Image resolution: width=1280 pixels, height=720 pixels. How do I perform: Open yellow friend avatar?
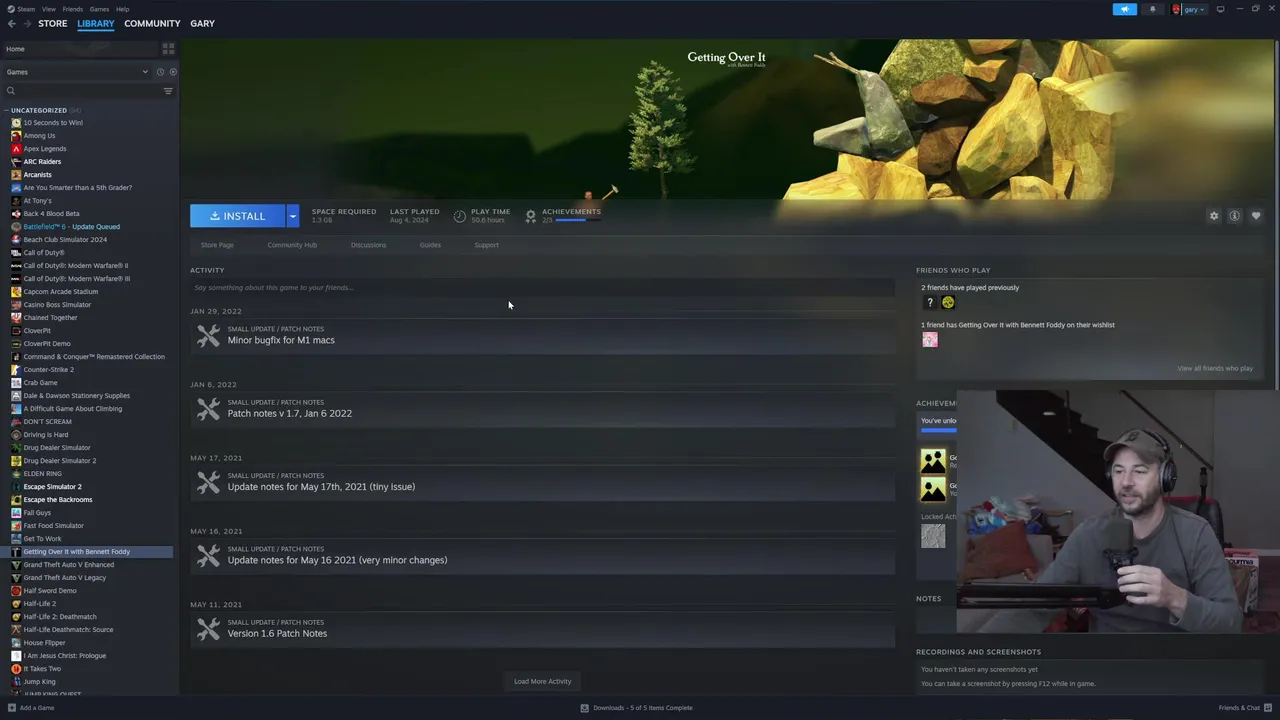pyautogui.click(x=948, y=302)
